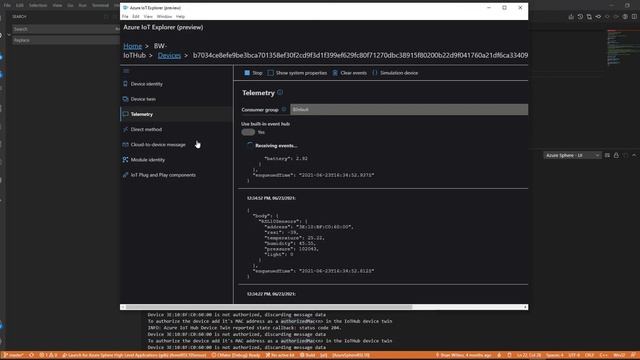
Task: Toggle Use built-in event hub switch
Action: coord(248,132)
